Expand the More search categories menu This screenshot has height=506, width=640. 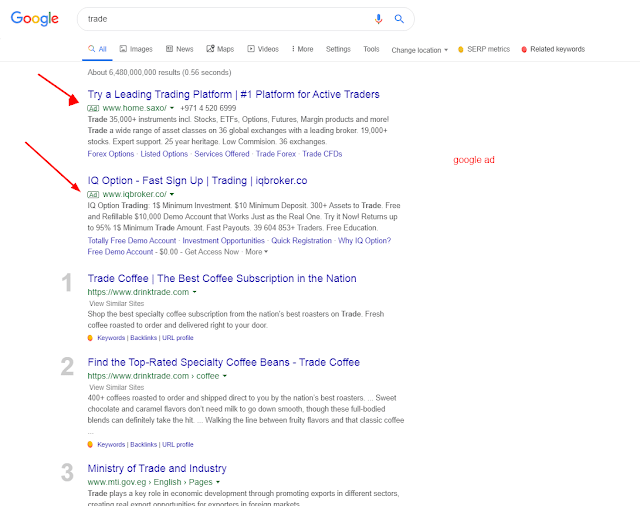click(x=302, y=49)
